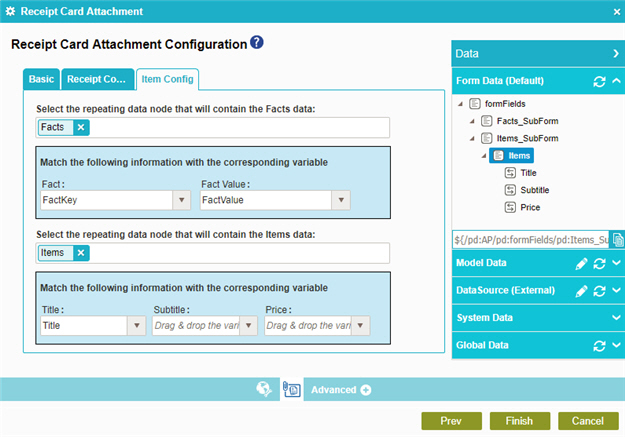This screenshot has height=437, width=625.
Task: Select Price variable in Form Data tree
Action: point(530,207)
